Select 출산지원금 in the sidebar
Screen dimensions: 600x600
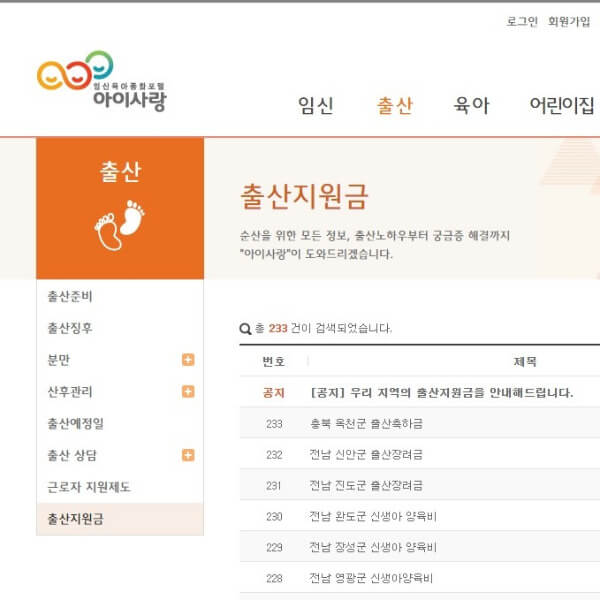click(x=76, y=519)
